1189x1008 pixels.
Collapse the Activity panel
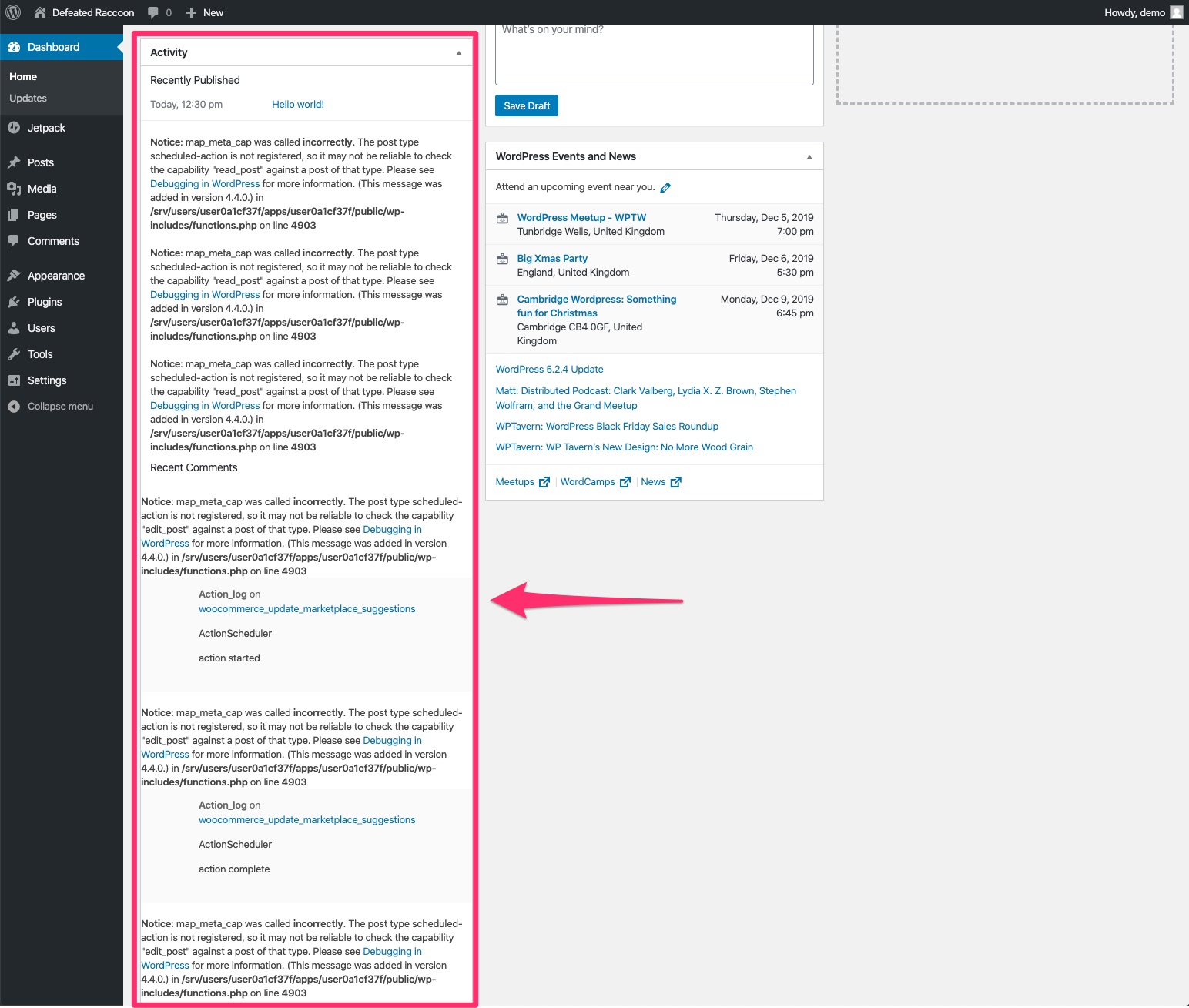point(458,52)
